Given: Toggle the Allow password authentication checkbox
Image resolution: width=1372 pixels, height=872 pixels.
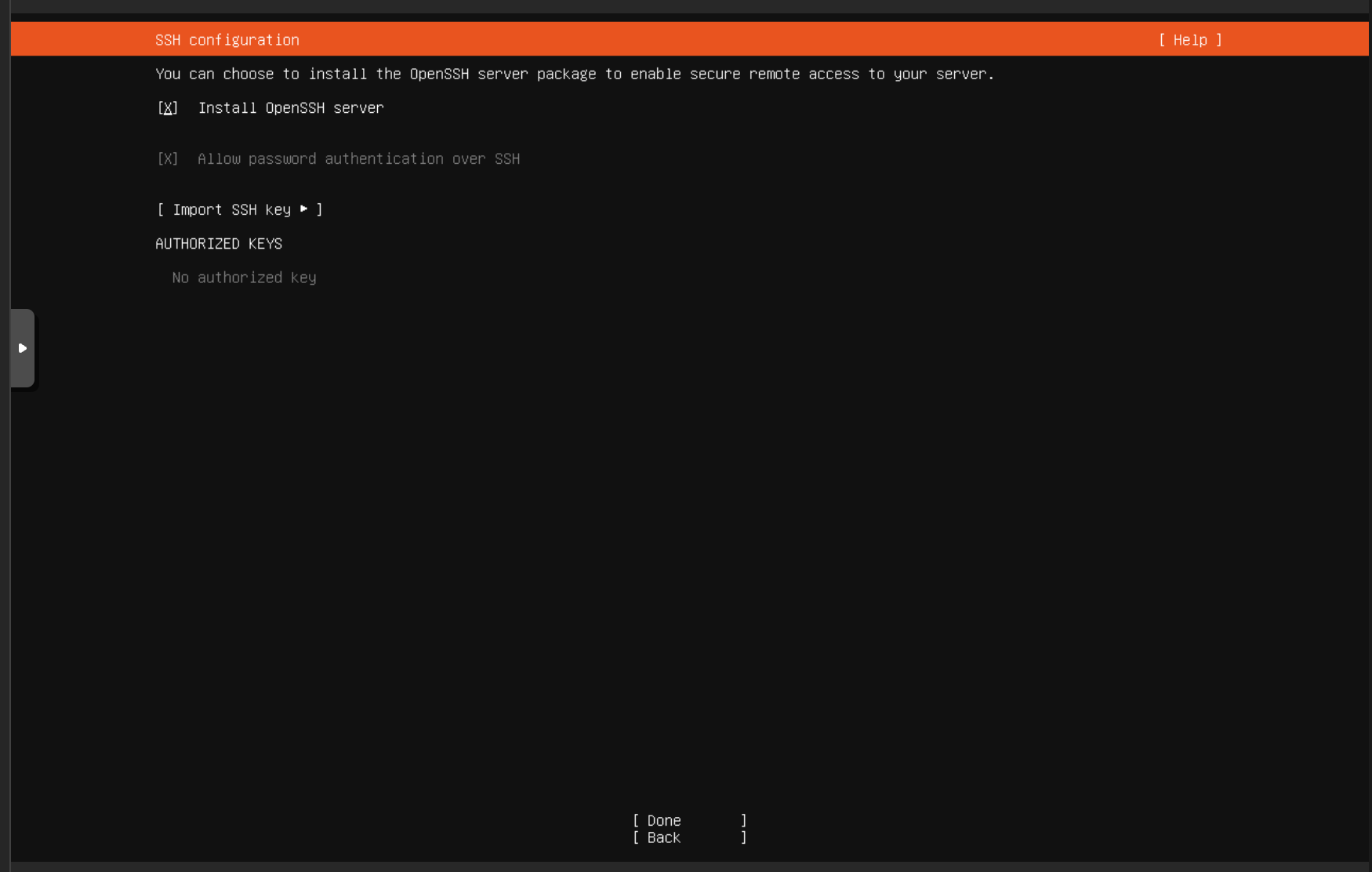Looking at the screenshot, I should pos(168,159).
